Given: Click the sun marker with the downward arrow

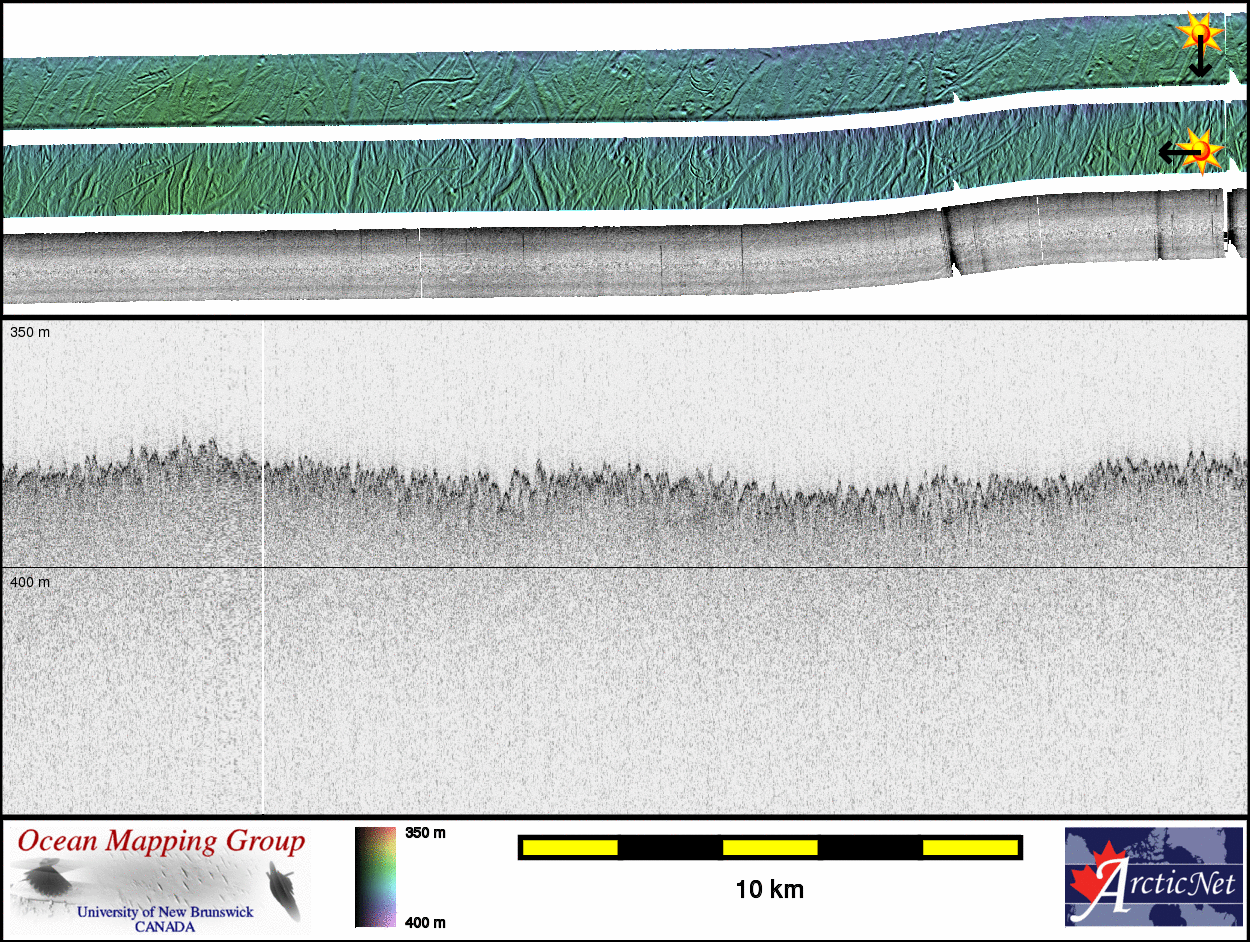Looking at the screenshot, I should point(1199,33).
